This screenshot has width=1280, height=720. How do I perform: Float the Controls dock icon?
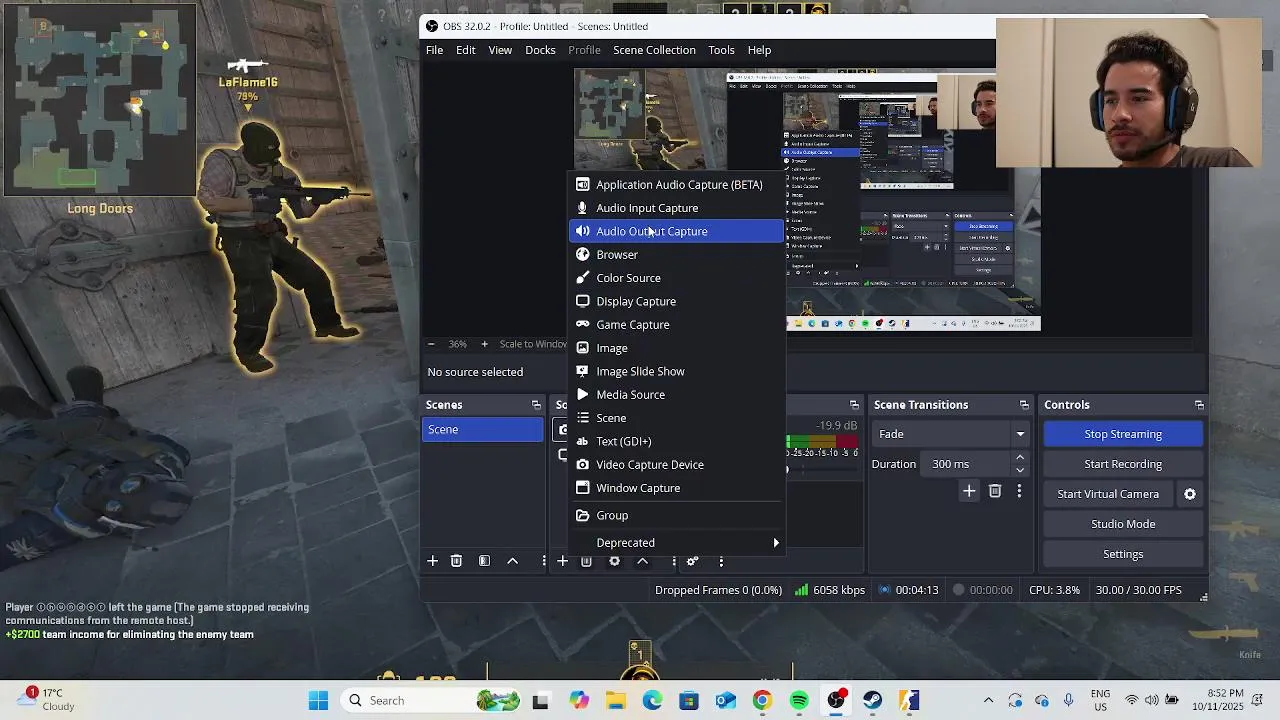tap(1199, 405)
